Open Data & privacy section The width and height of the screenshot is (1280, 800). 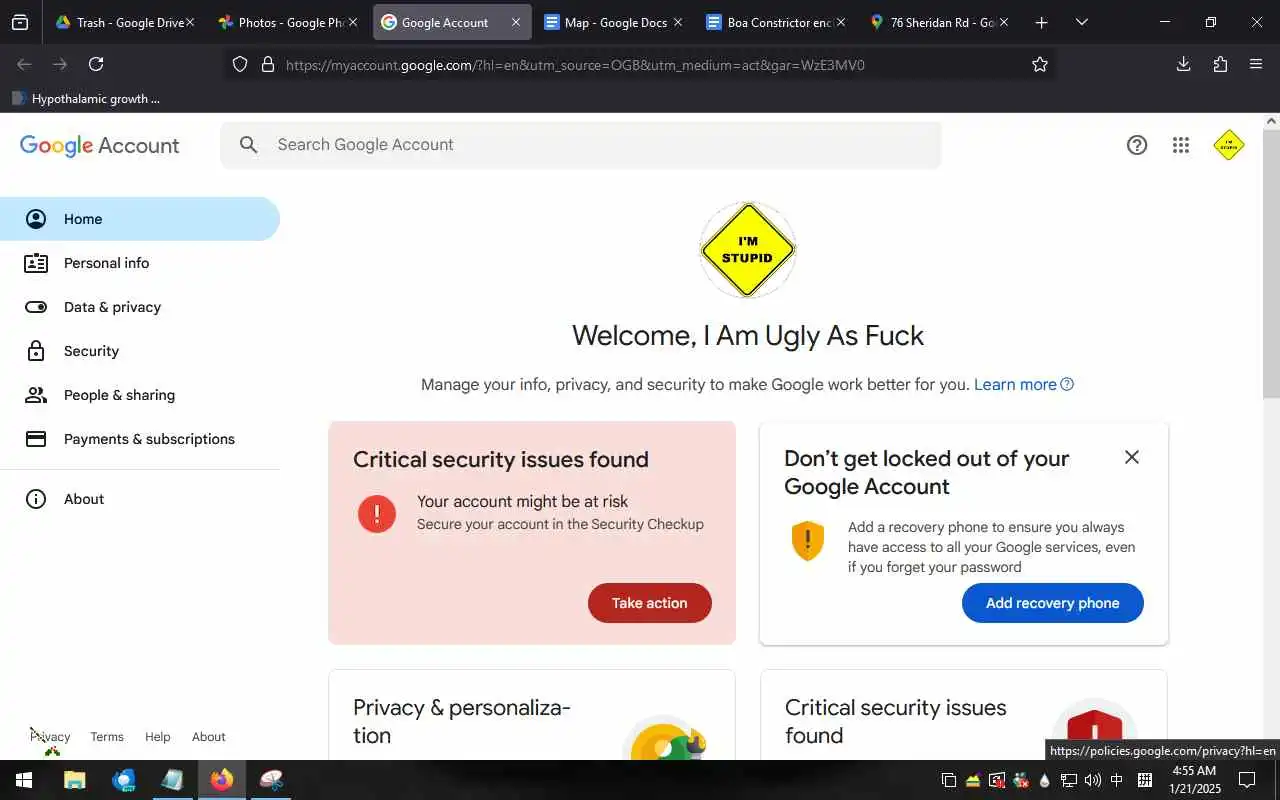(140, 307)
